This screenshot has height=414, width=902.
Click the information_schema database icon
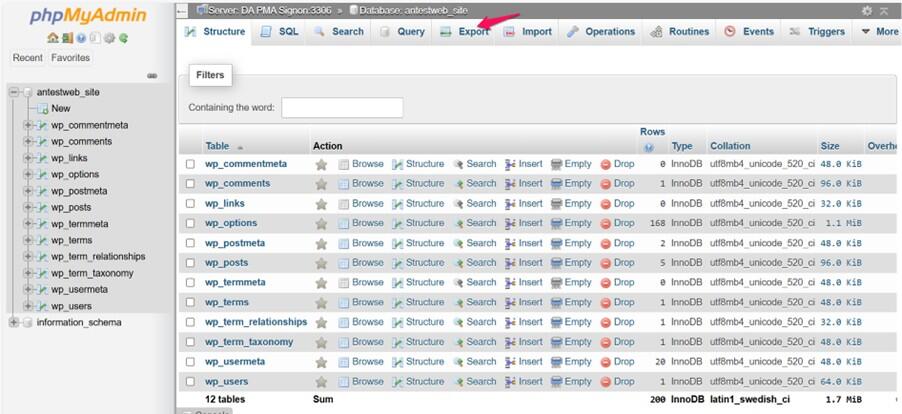coord(27,323)
